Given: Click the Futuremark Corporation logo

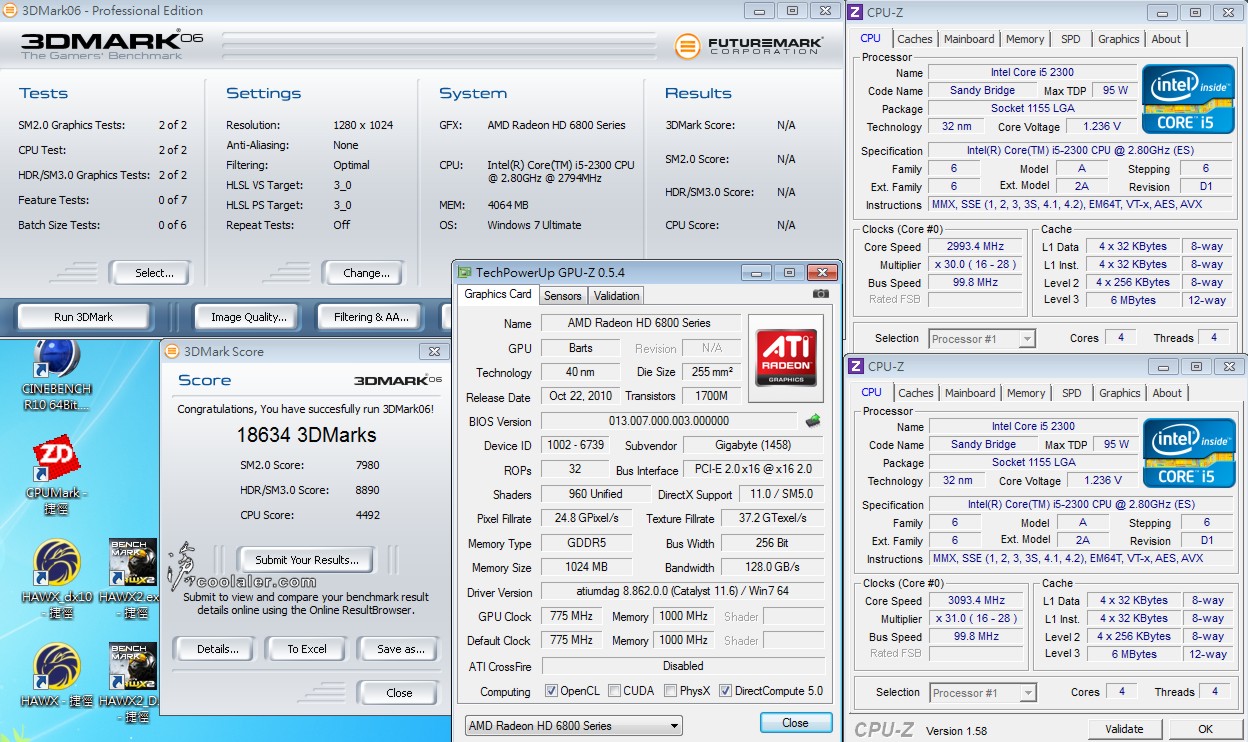Looking at the screenshot, I should pos(748,46).
